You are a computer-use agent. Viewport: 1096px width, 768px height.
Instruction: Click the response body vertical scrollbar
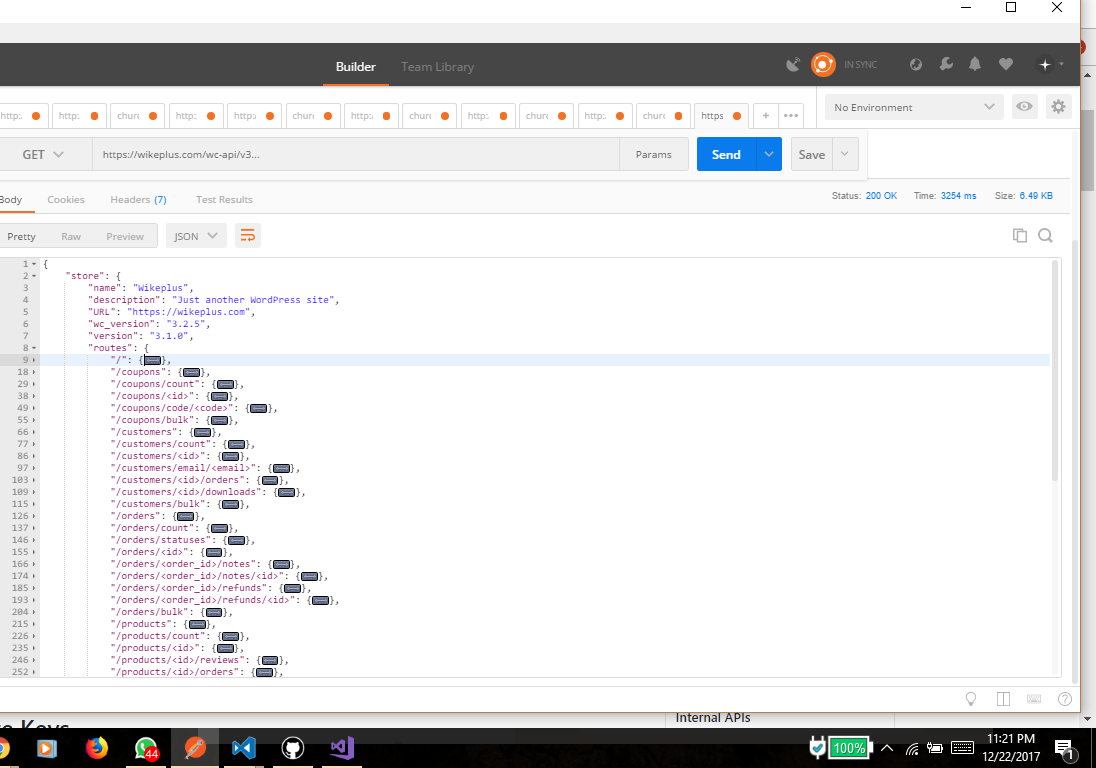point(1055,370)
